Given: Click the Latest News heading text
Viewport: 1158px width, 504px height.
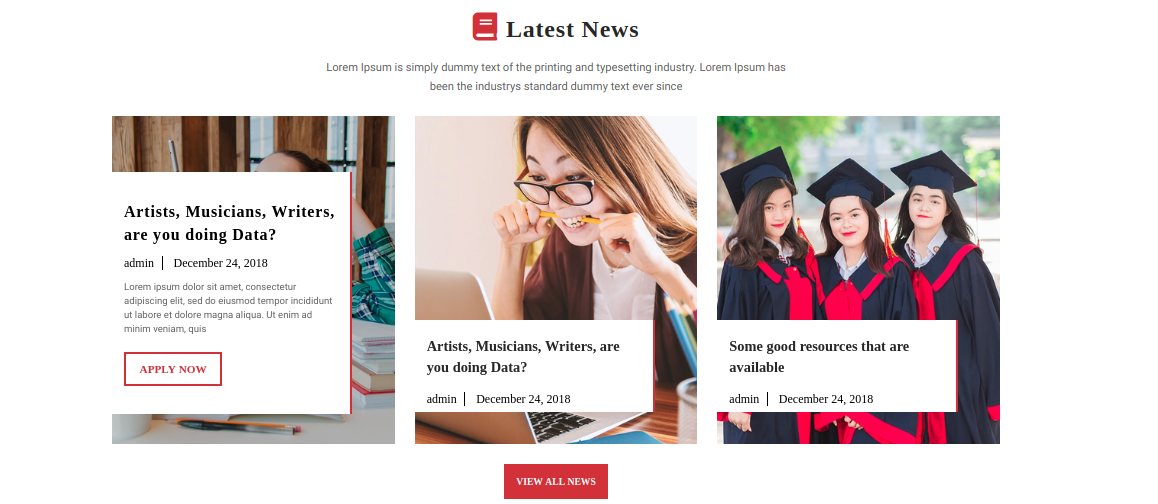Looking at the screenshot, I should (572, 30).
